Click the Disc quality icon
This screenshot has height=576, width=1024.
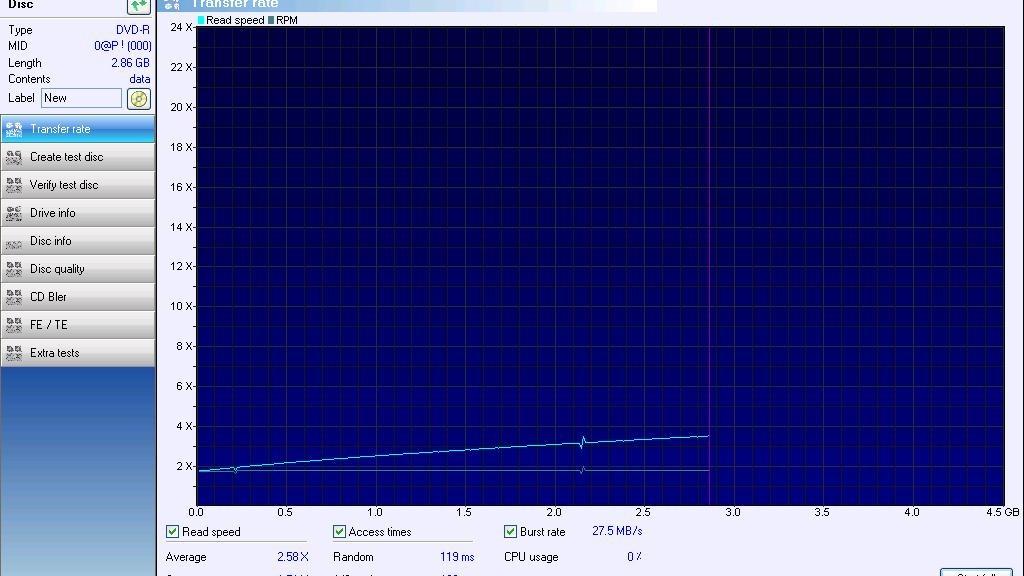click(x=14, y=269)
